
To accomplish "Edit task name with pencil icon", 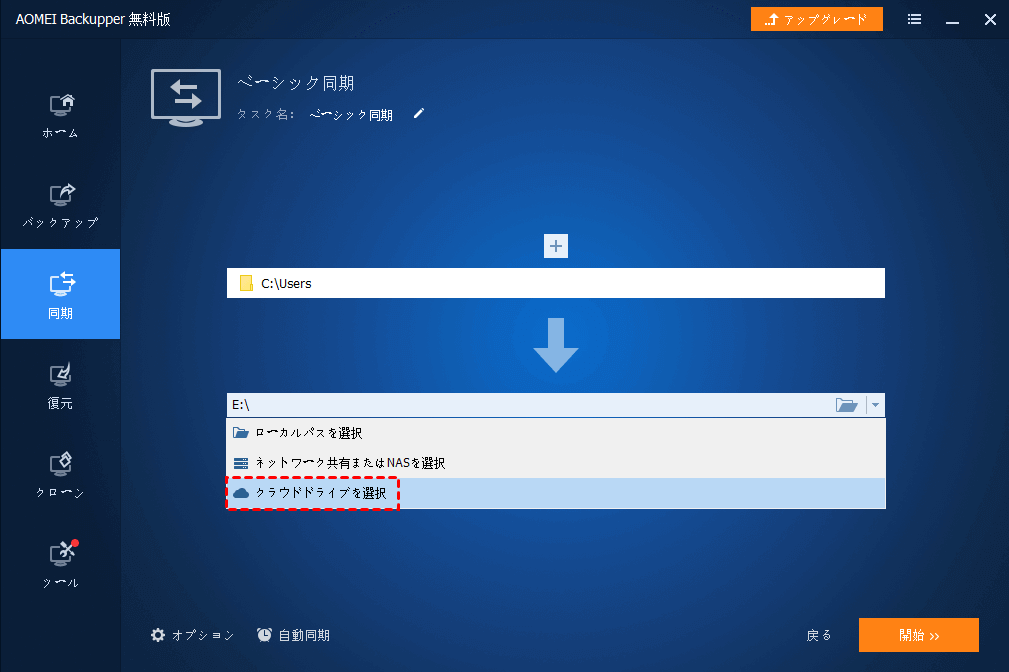I will tap(419, 114).
